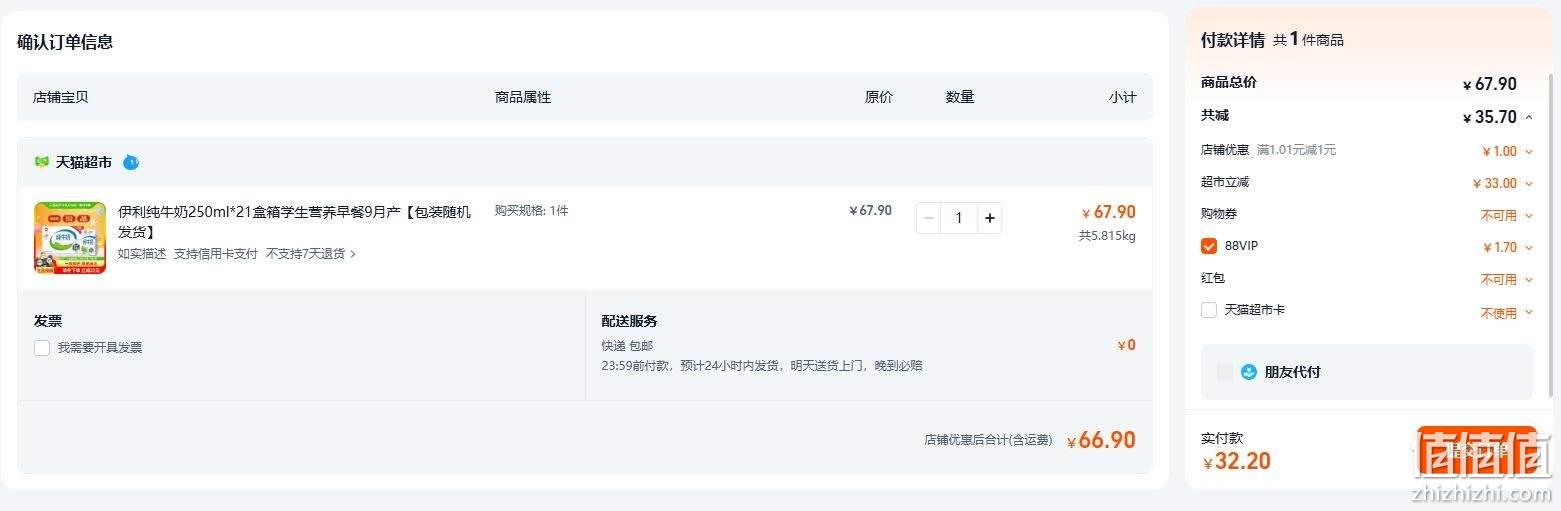Click the 原价 column header

click(879, 97)
